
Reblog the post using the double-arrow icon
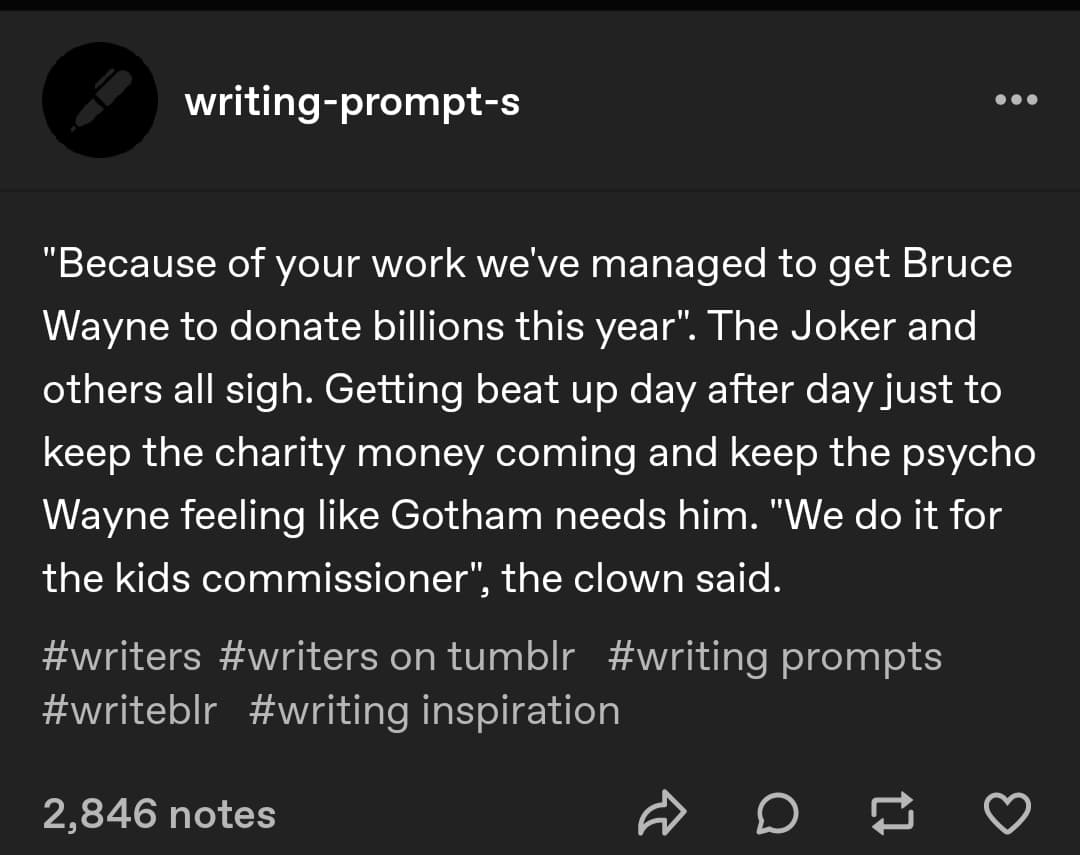893,813
